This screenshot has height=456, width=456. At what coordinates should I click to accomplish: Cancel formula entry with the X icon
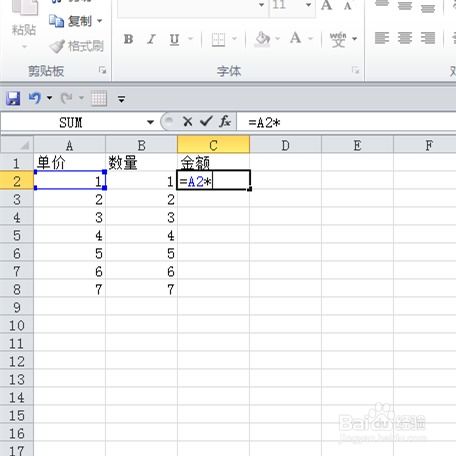click(x=188, y=122)
